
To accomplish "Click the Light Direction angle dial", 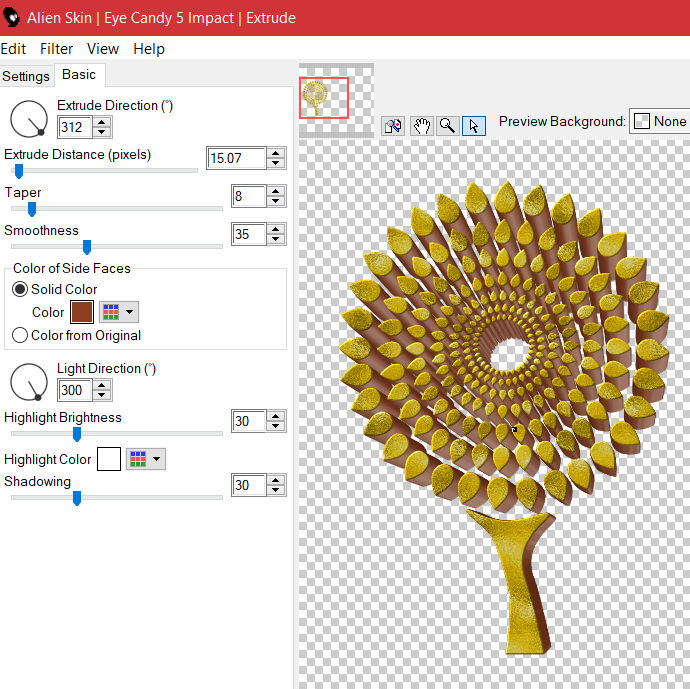I will [29, 382].
